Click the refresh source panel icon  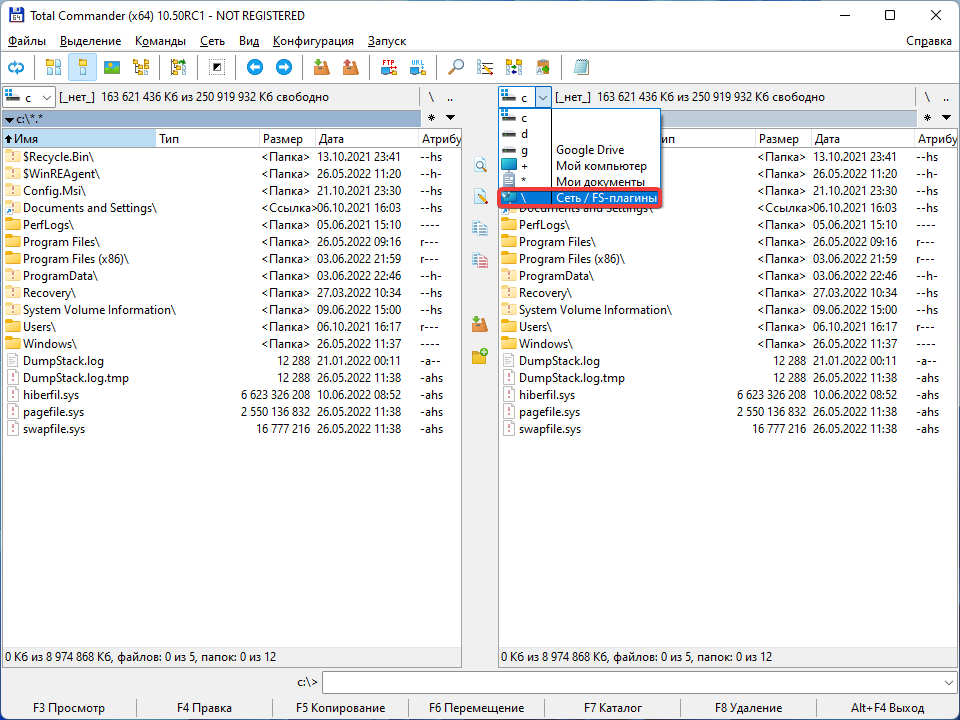click(x=16, y=67)
